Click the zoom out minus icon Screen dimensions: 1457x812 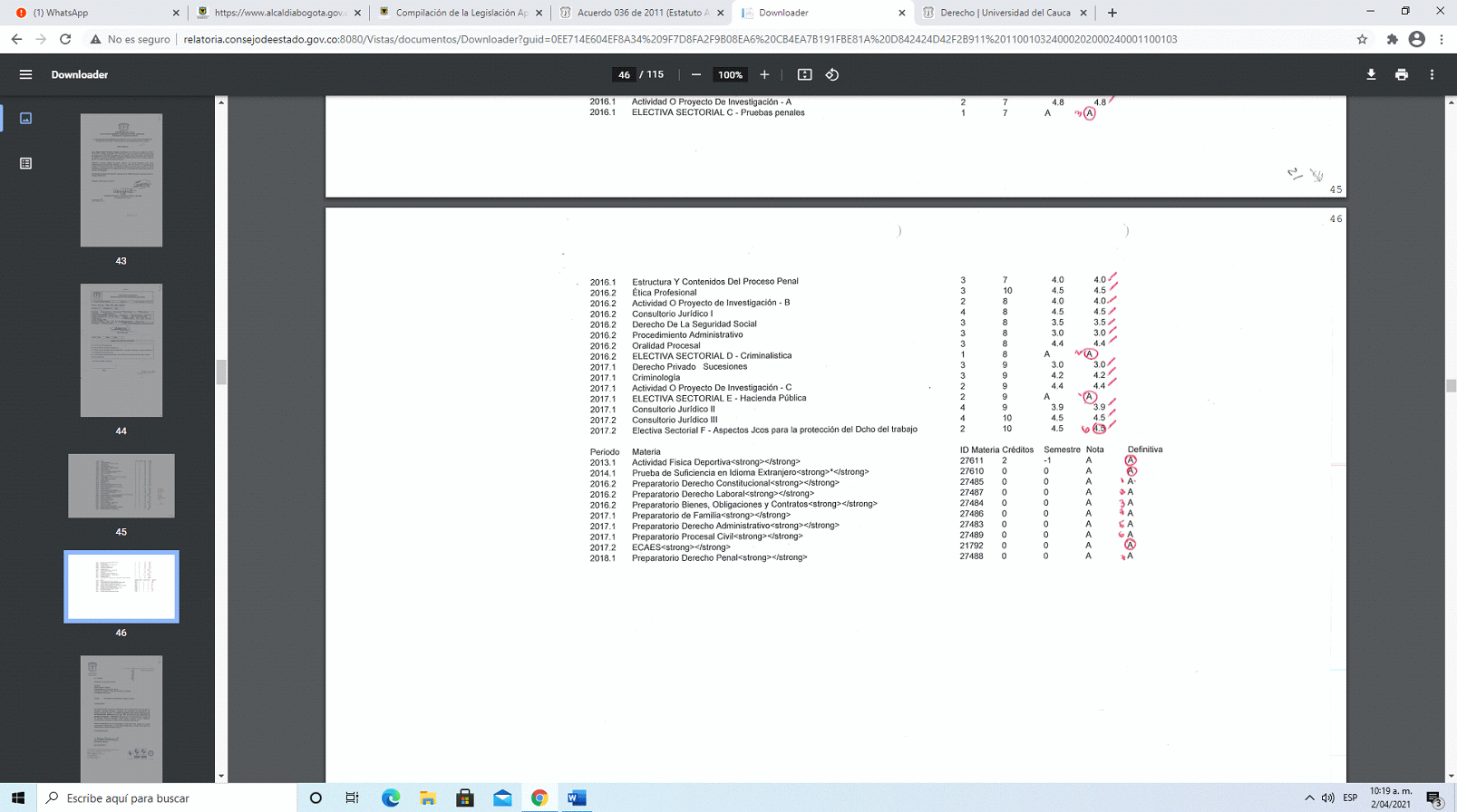click(x=696, y=74)
